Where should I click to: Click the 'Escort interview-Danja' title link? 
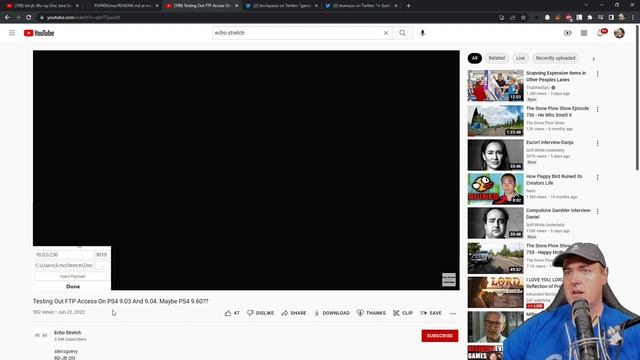pyautogui.click(x=550, y=142)
